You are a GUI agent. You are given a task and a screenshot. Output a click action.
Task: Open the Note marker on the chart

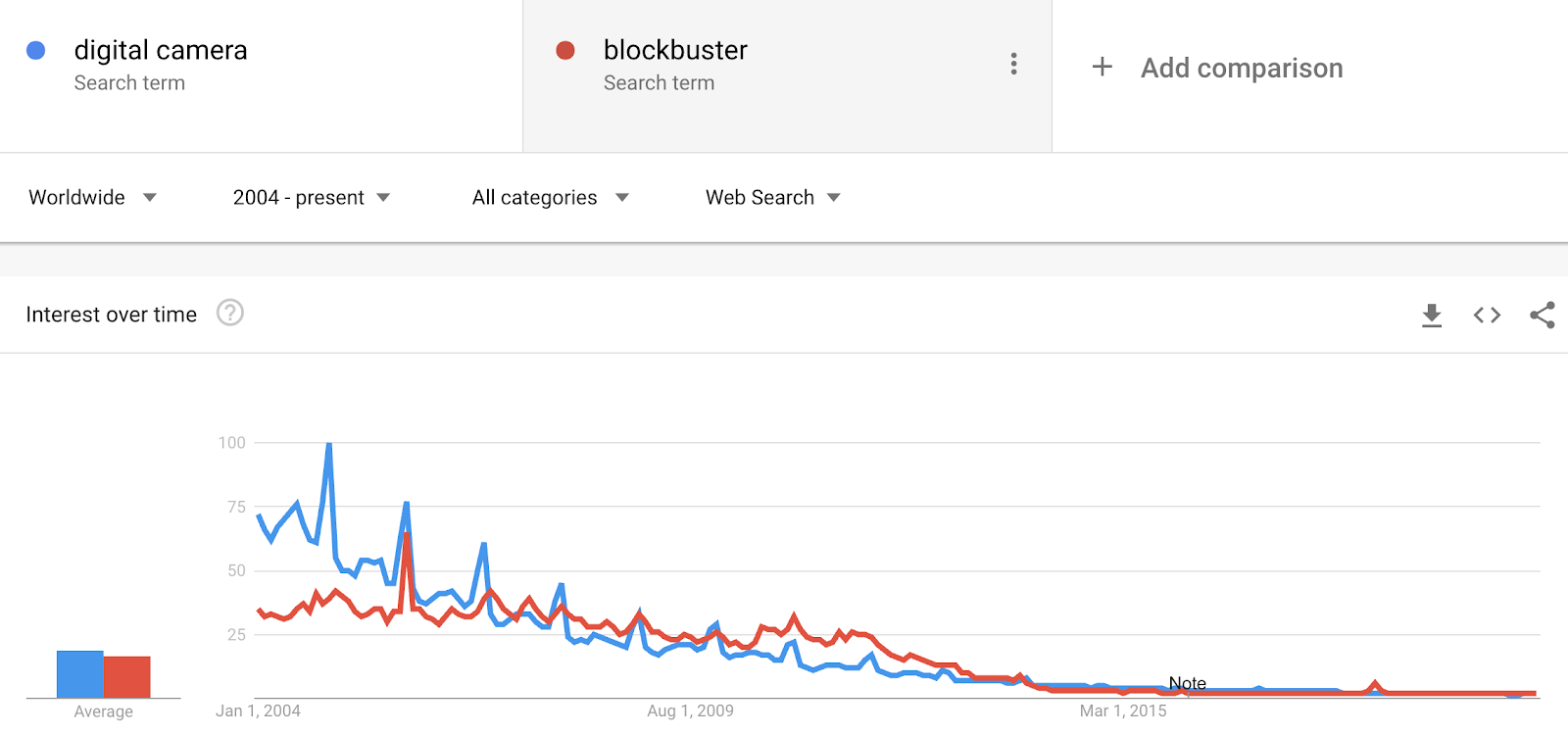point(1187,683)
